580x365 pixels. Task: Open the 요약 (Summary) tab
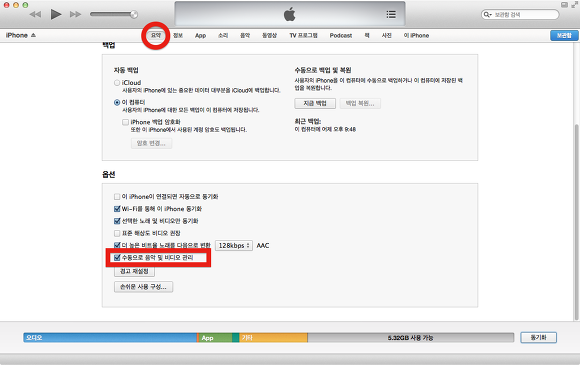[156, 36]
